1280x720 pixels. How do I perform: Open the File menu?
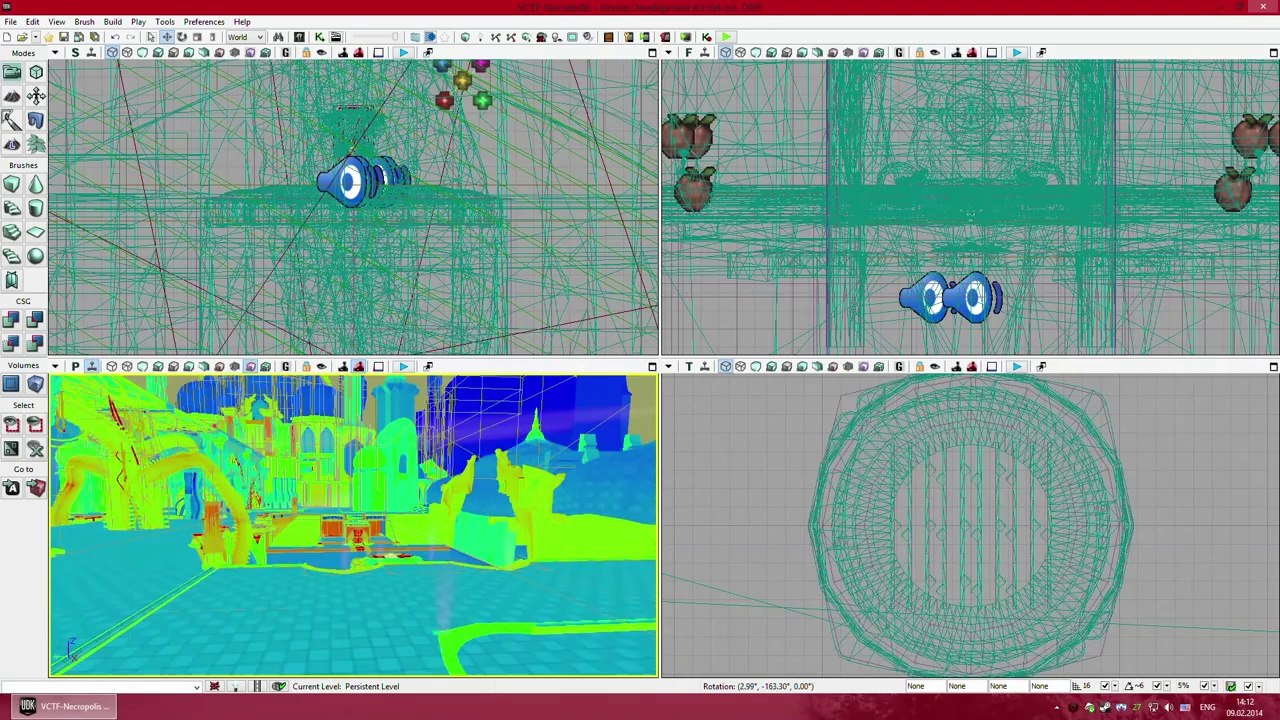pyautogui.click(x=10, y=21)
